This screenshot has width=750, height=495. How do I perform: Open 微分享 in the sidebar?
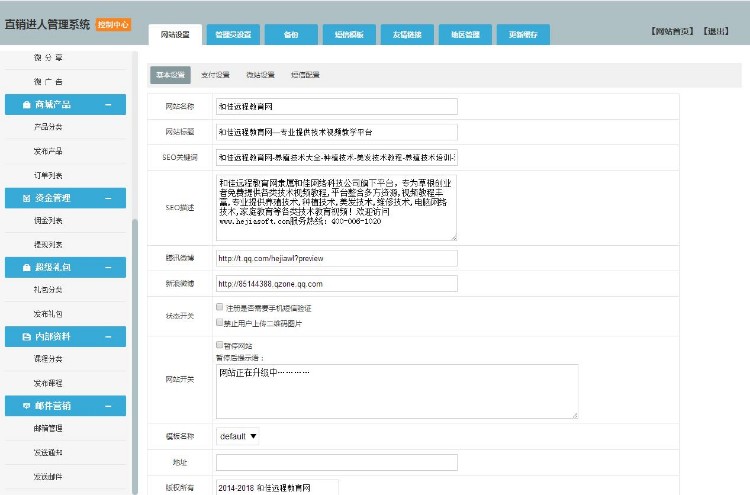coord(48,57)
